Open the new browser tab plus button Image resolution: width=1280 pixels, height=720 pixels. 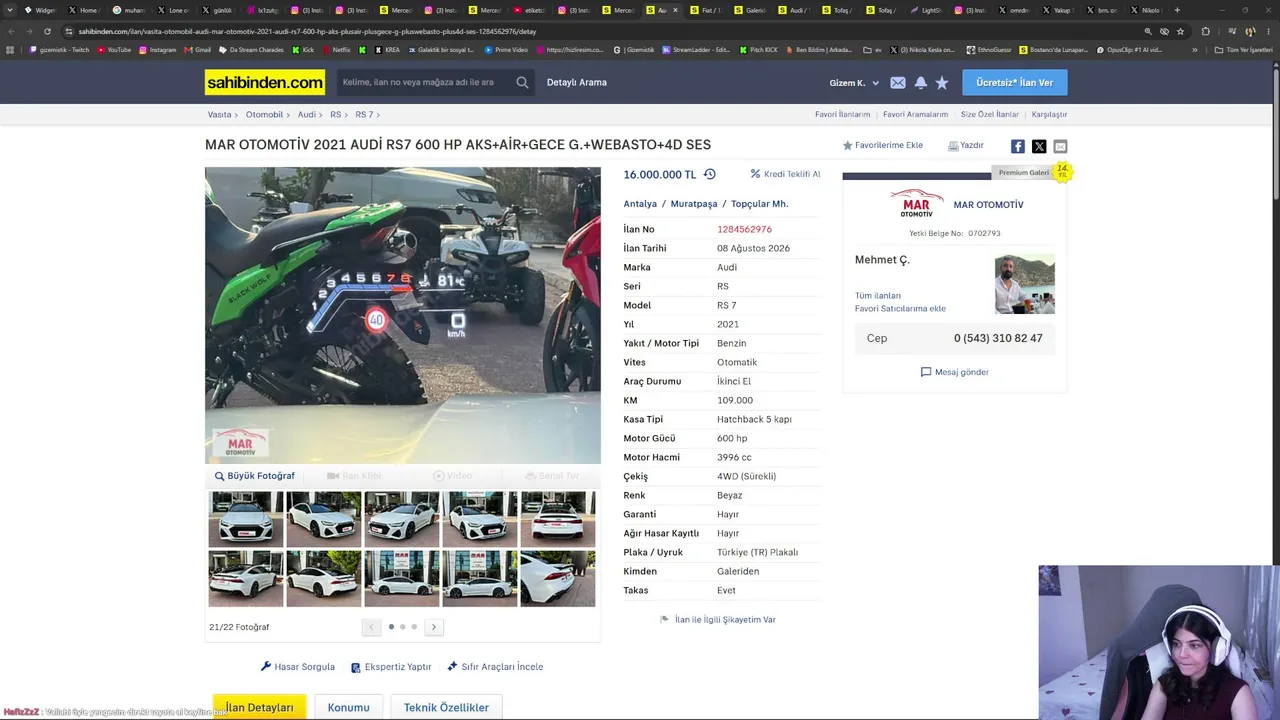pos(1177,10)
